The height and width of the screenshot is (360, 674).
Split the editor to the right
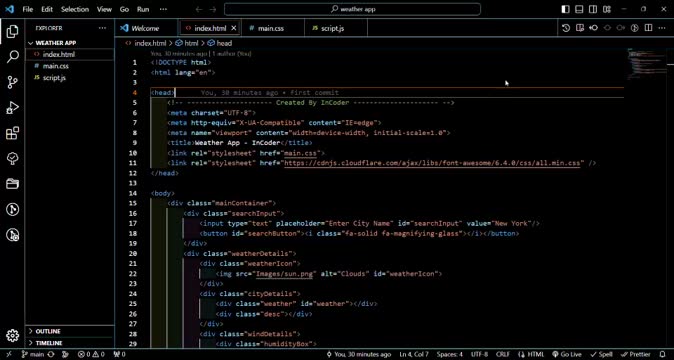click(x=649, y=28)
